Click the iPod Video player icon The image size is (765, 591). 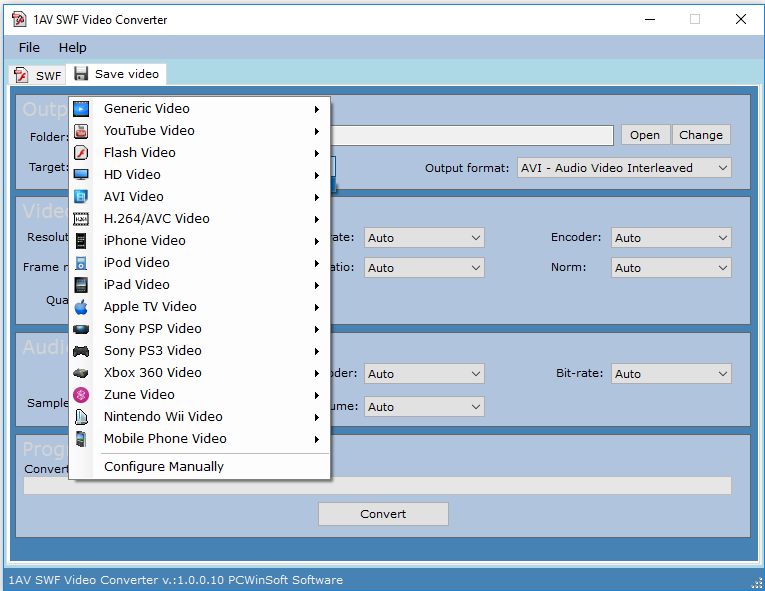pyautogui.click(x=81, y=263)
